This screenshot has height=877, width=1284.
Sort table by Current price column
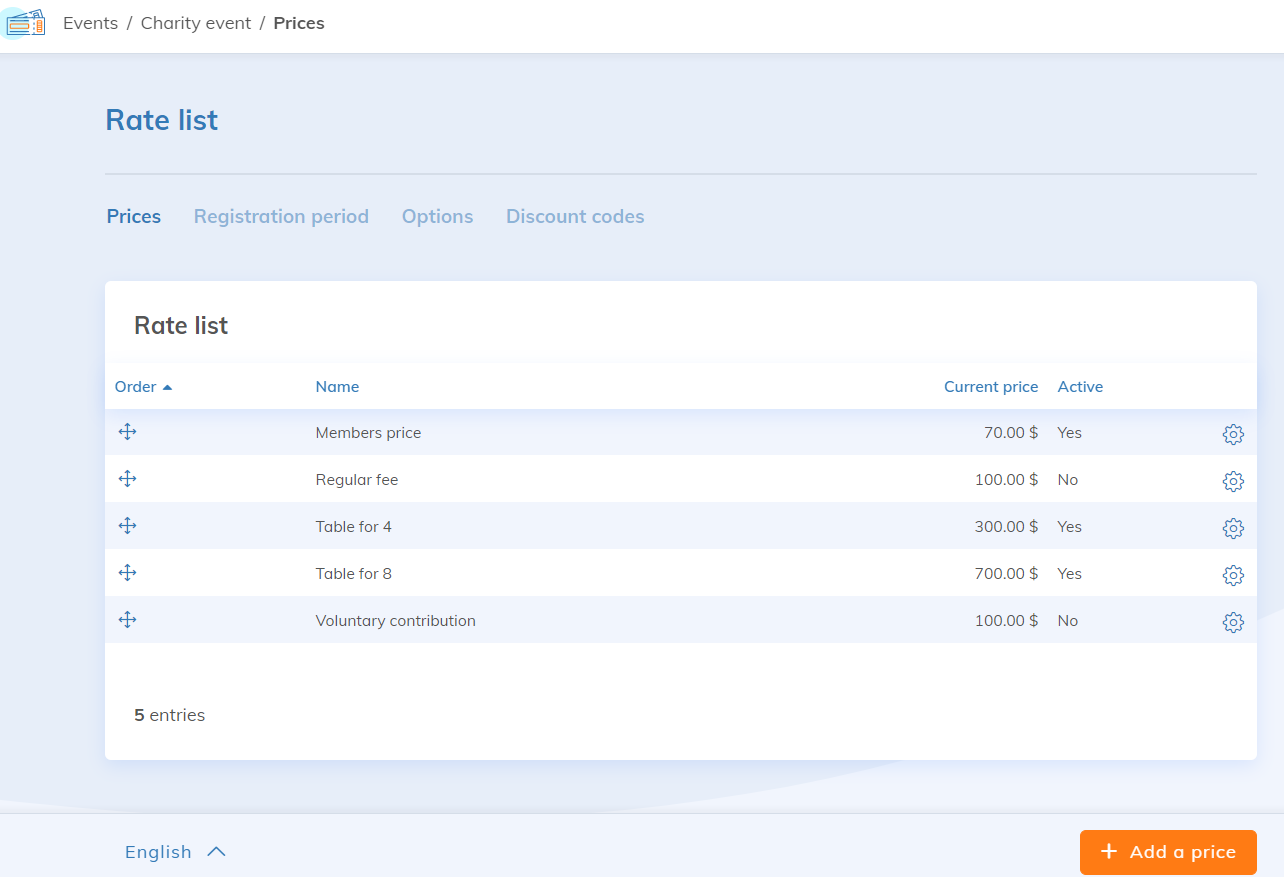[990, 387]
